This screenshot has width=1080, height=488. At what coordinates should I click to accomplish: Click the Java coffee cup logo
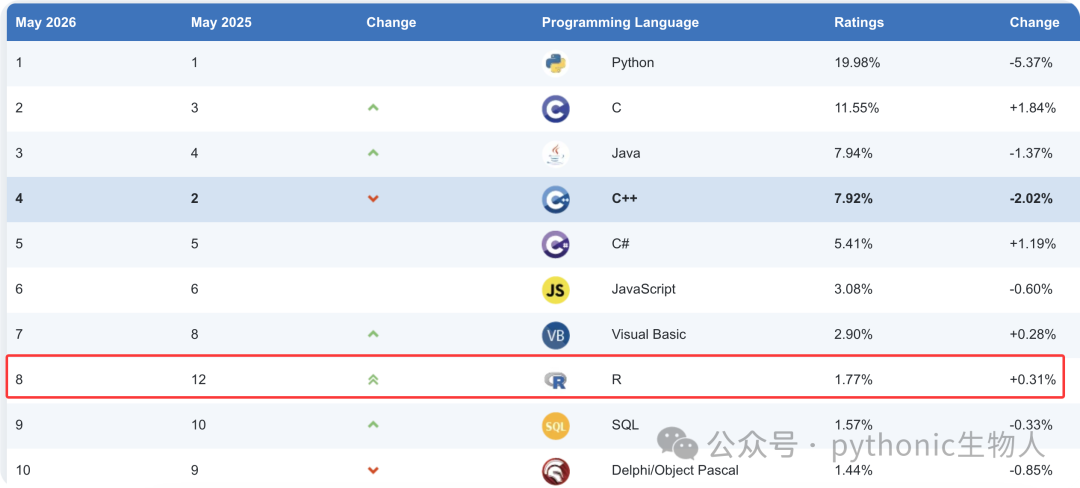tap(555, 154)
